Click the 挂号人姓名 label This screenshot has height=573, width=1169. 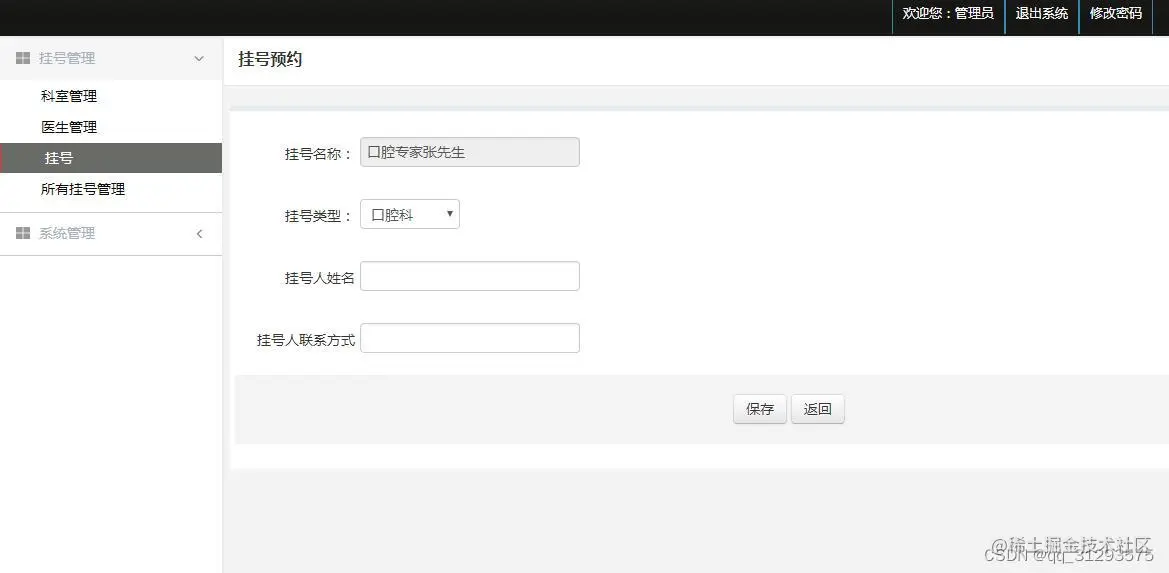click(319, 279)
